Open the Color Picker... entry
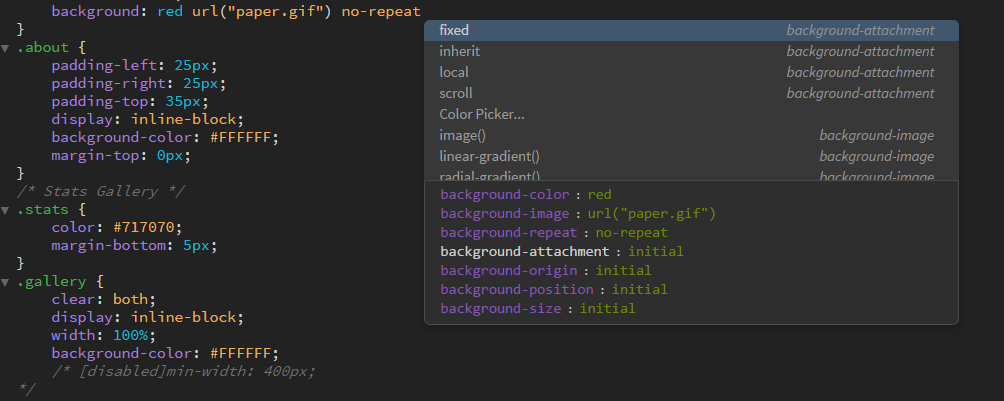Viewport: 1004px width, 401px height. coord(482,114)
